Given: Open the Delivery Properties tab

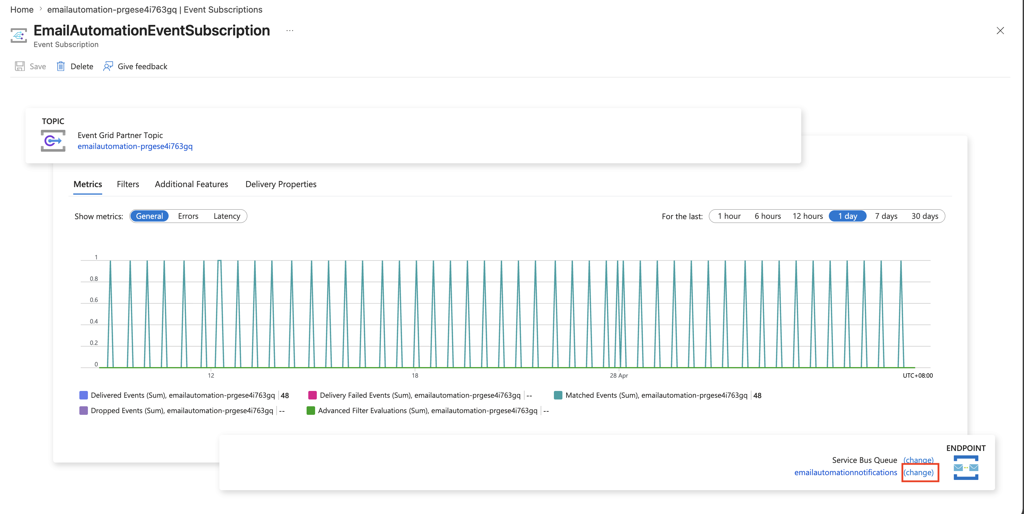Looking at the screenshot, I should click(281, 184).
